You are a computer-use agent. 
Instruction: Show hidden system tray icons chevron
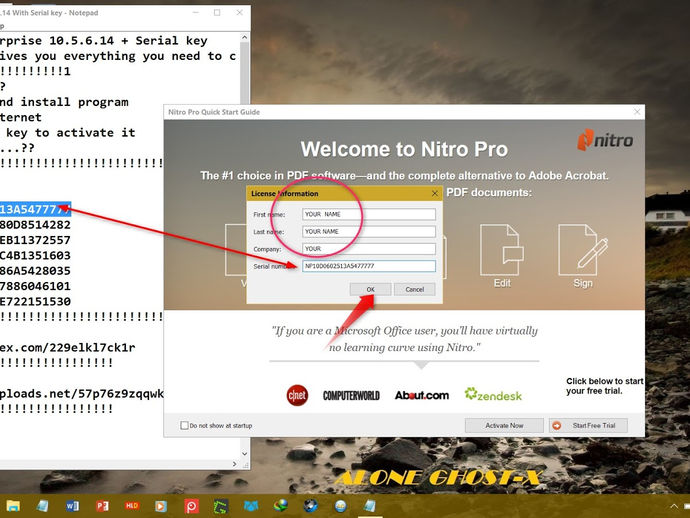click(674, 506)
